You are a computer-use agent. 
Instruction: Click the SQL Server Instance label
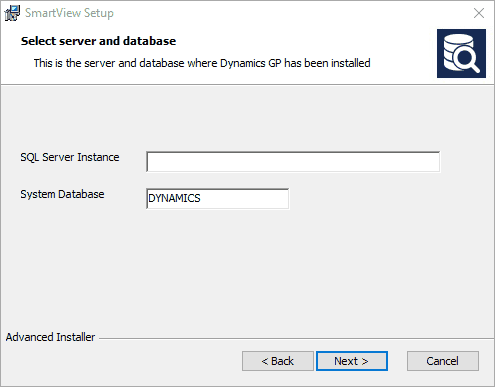coord(70,157)
